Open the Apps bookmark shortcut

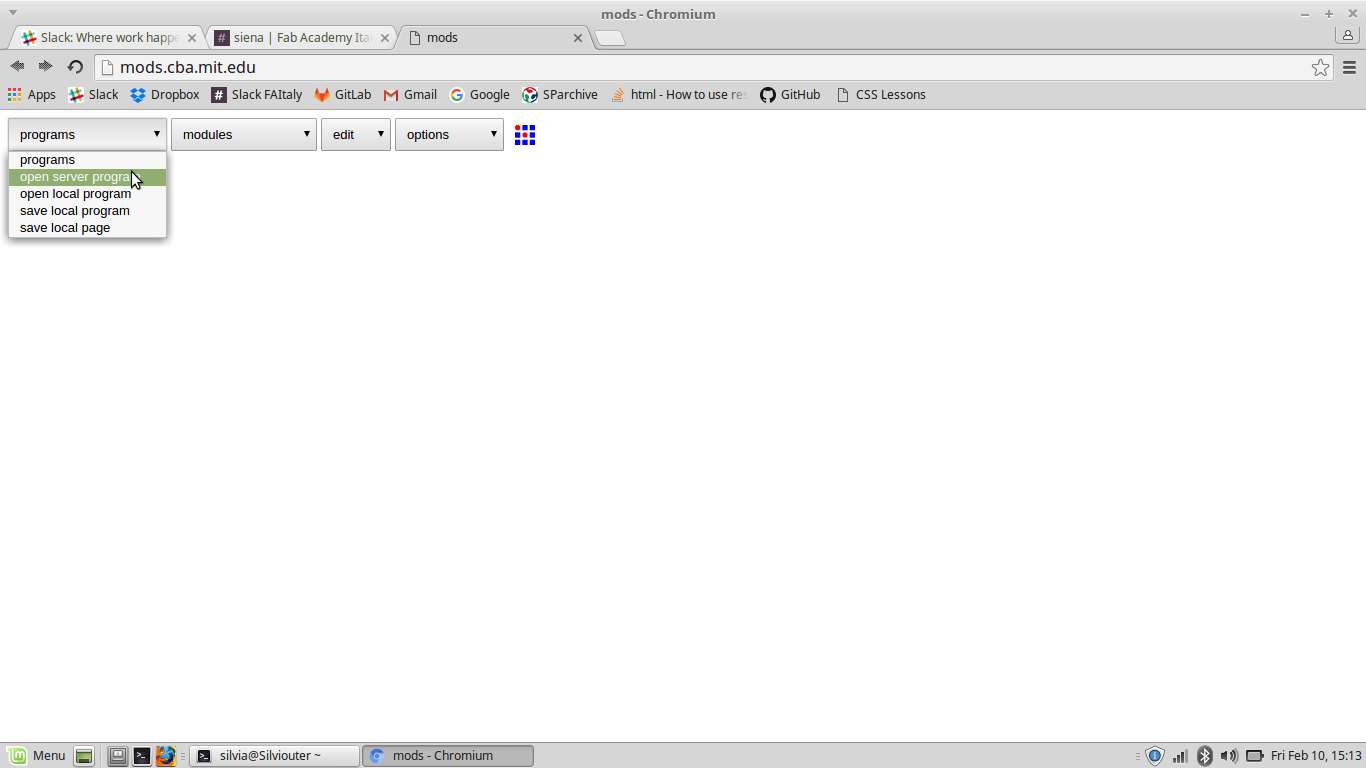point(32,95)
